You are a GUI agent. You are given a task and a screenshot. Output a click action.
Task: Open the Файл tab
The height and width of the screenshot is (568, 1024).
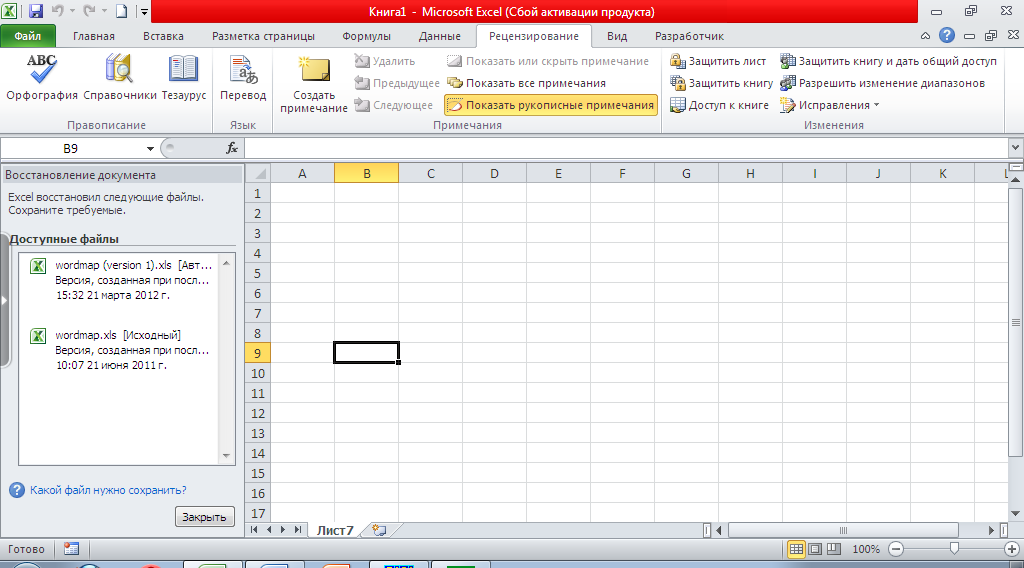point(27,36)
